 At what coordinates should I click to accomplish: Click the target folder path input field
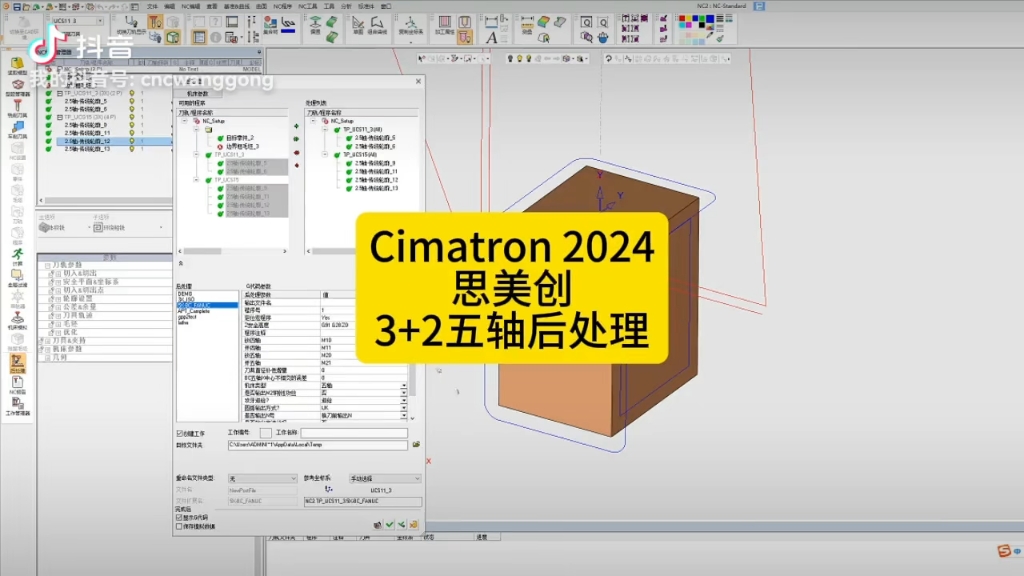point(317,444)
